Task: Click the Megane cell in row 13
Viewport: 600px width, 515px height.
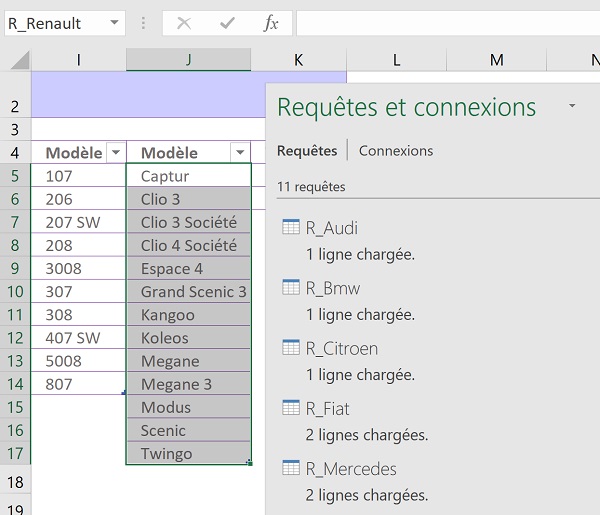Action: (189, 360)
